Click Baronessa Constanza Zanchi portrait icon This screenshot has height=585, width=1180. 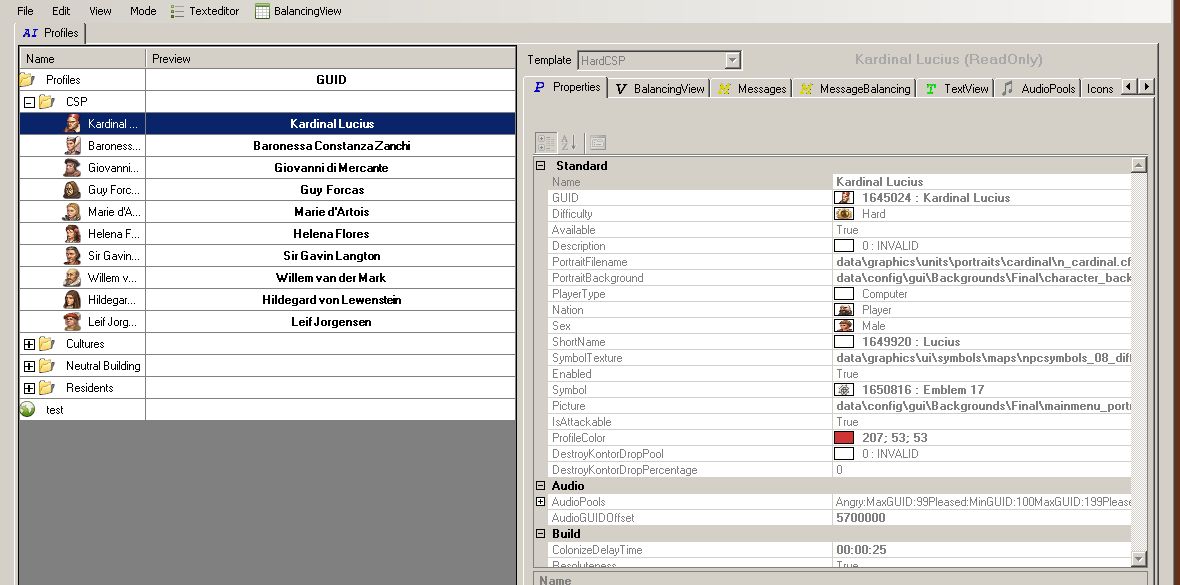pyautogui.click(x=72, y=146)
